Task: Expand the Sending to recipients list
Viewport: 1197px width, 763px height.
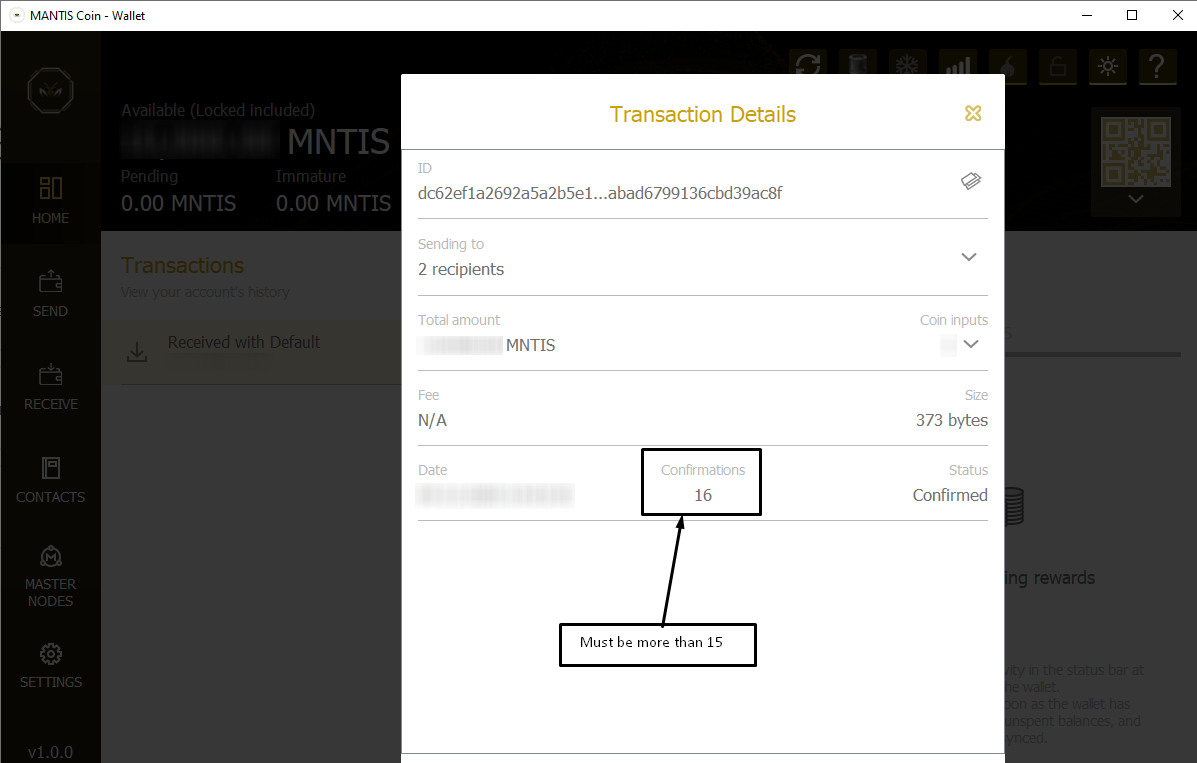Action: pyautogui.click(x=969, y=257)
